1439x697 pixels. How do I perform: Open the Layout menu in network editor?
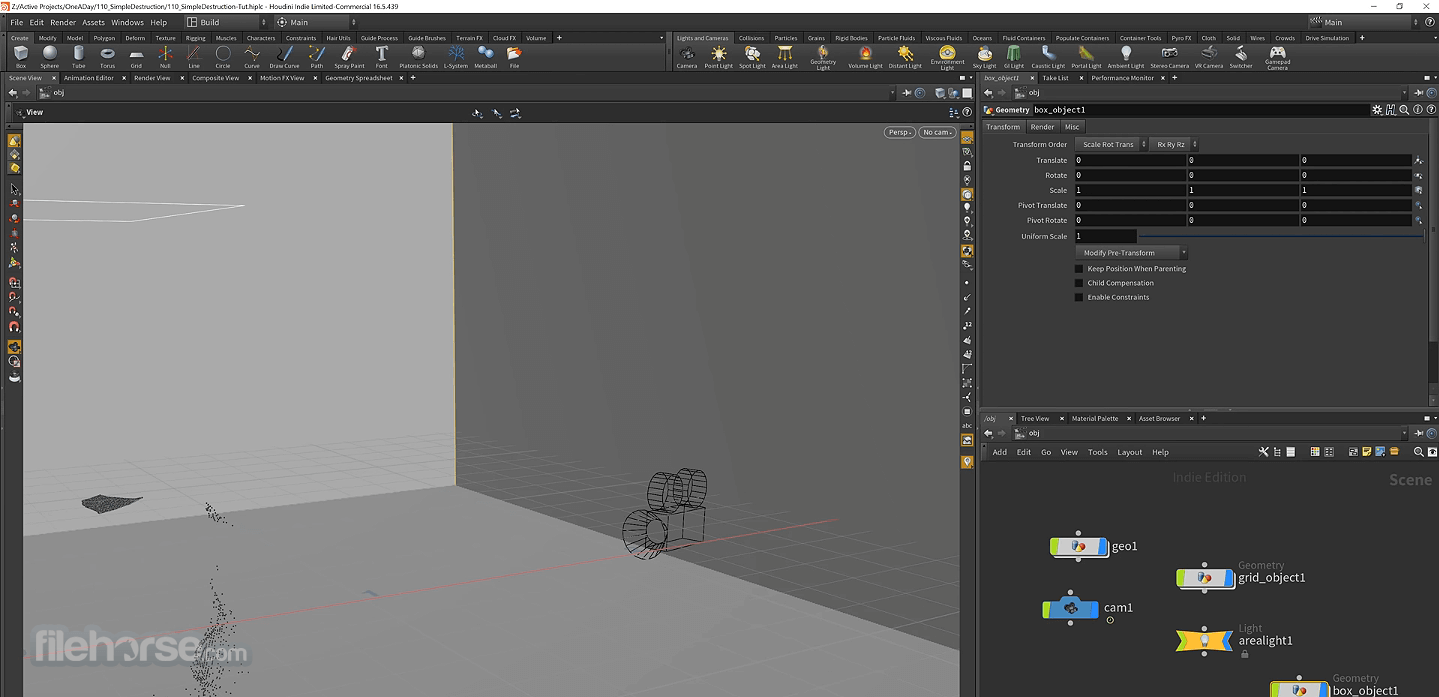[x=1130, y=452]
